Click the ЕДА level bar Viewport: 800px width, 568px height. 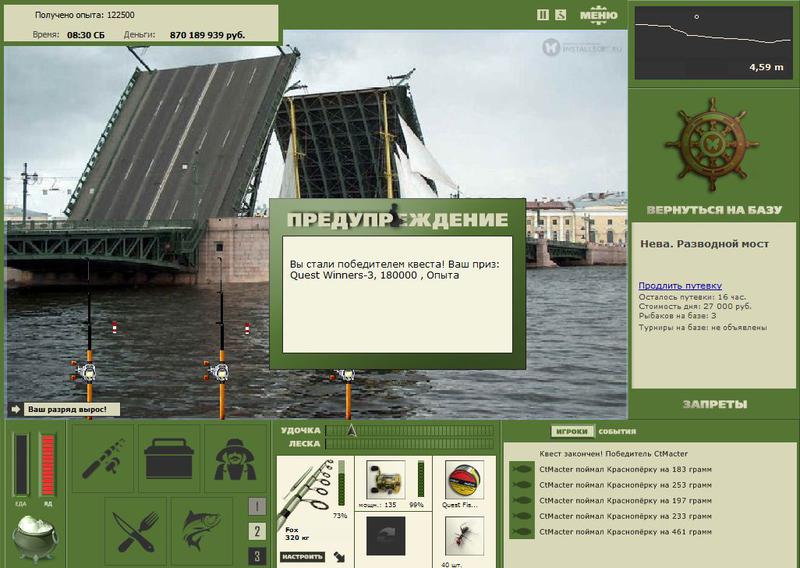tap(21, 464)
